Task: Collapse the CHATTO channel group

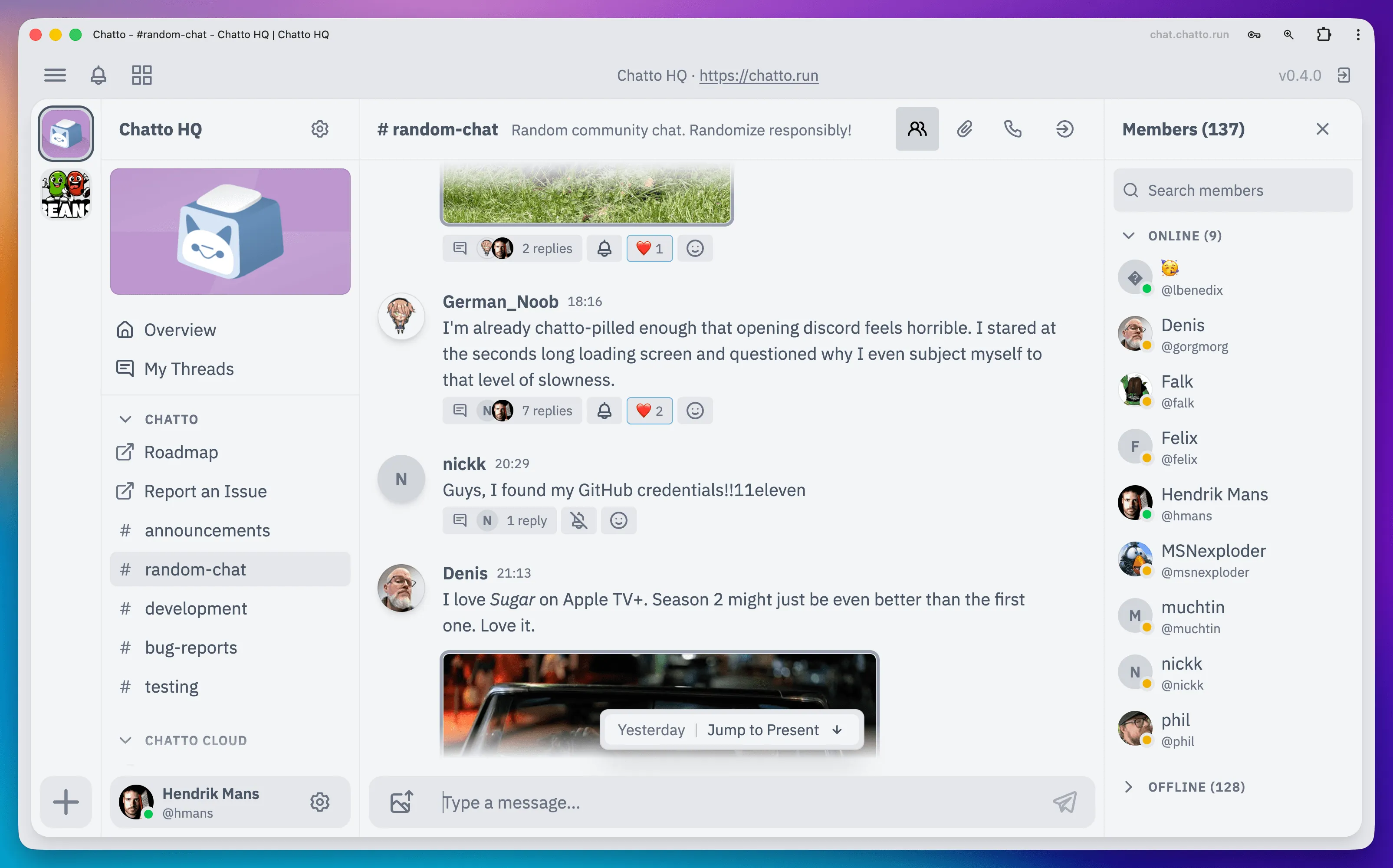Action: click(159, 420)
